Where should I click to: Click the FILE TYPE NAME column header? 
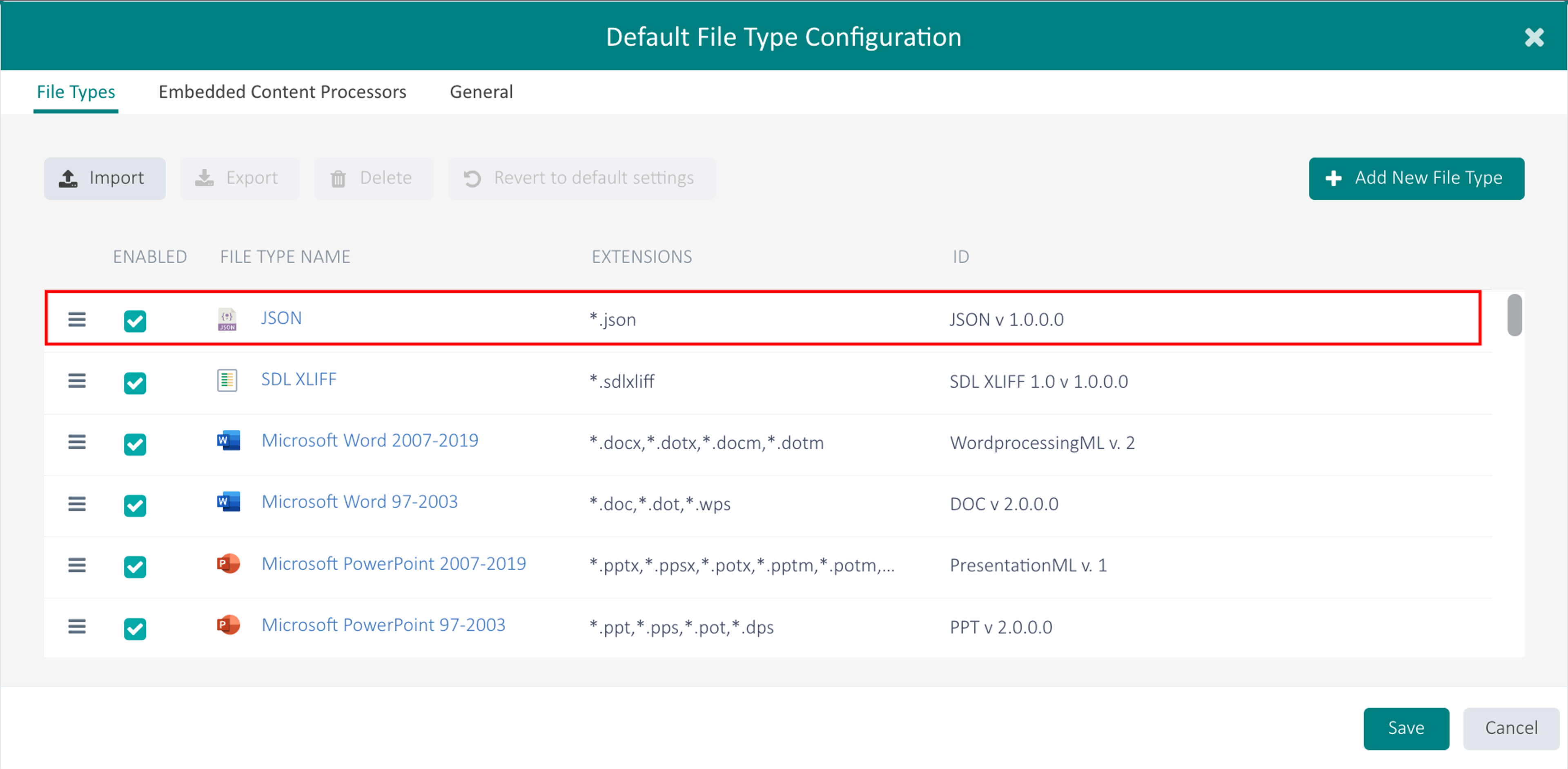[285, 257]
